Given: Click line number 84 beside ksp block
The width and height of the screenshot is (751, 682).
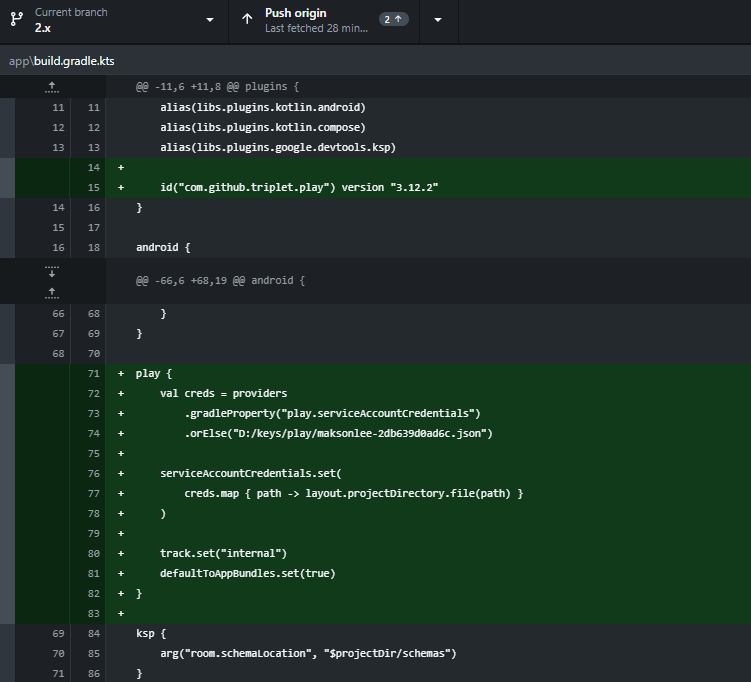Looking at the screenshot, I should [x=93, y=633].
